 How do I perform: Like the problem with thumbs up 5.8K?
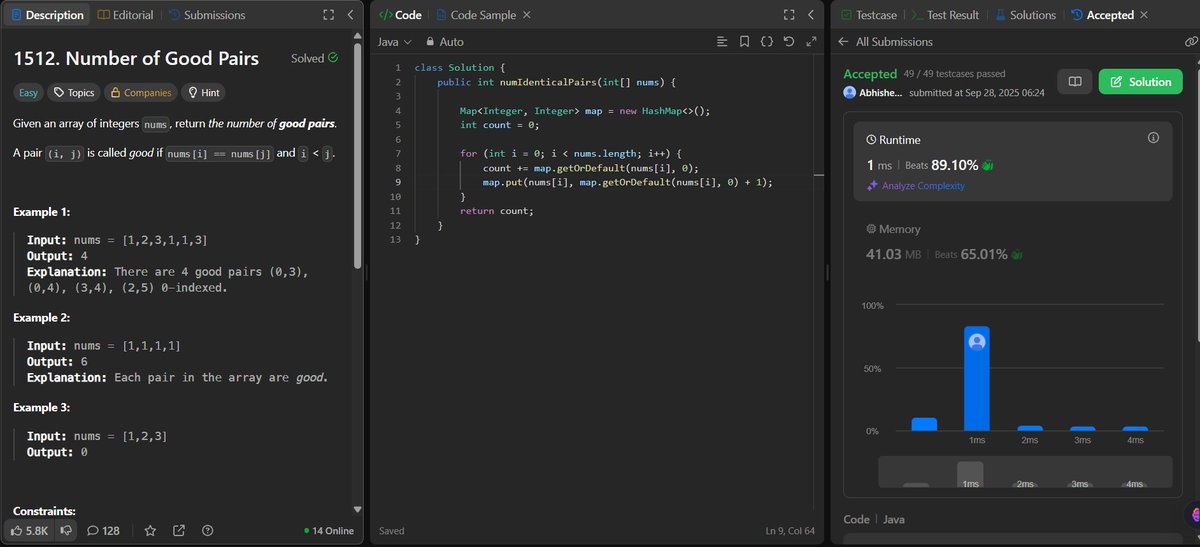click(x=31, y=530)
